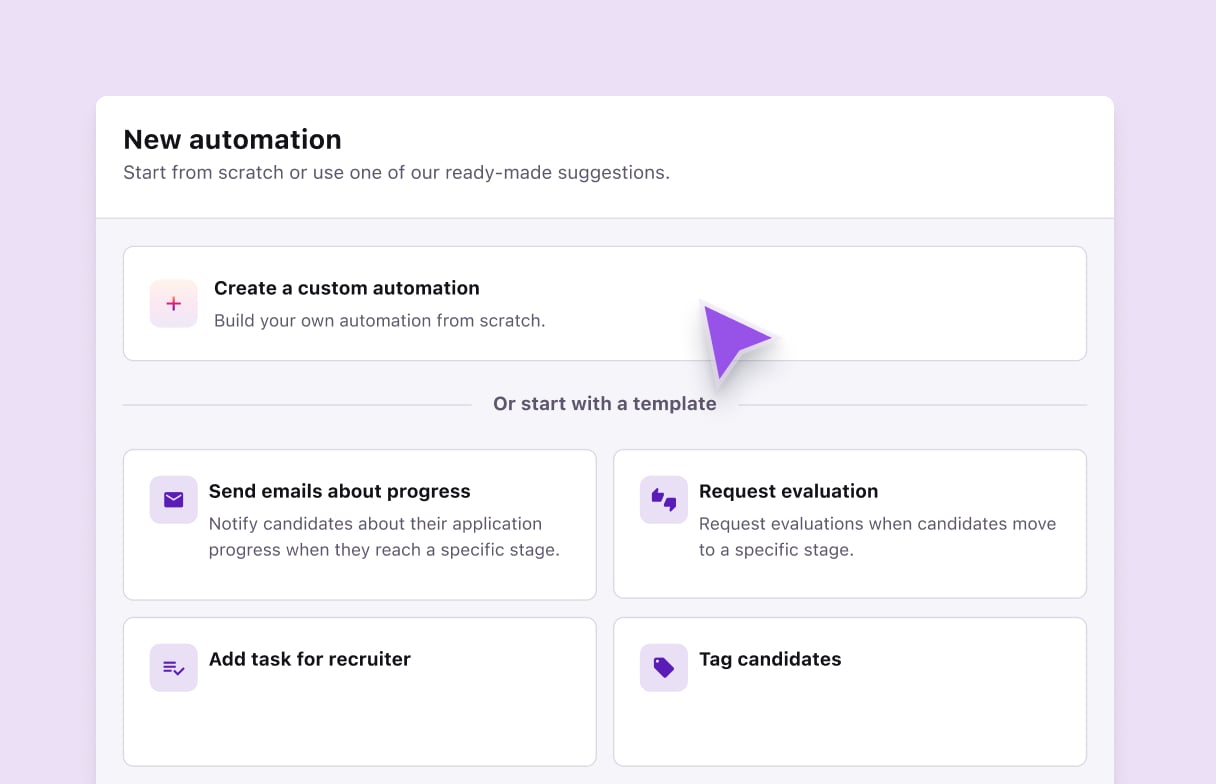Image resolution: width=1216 pixels, height=784 pixels.
Task: Open the Send emails about progress template
Action: point(359,523)
